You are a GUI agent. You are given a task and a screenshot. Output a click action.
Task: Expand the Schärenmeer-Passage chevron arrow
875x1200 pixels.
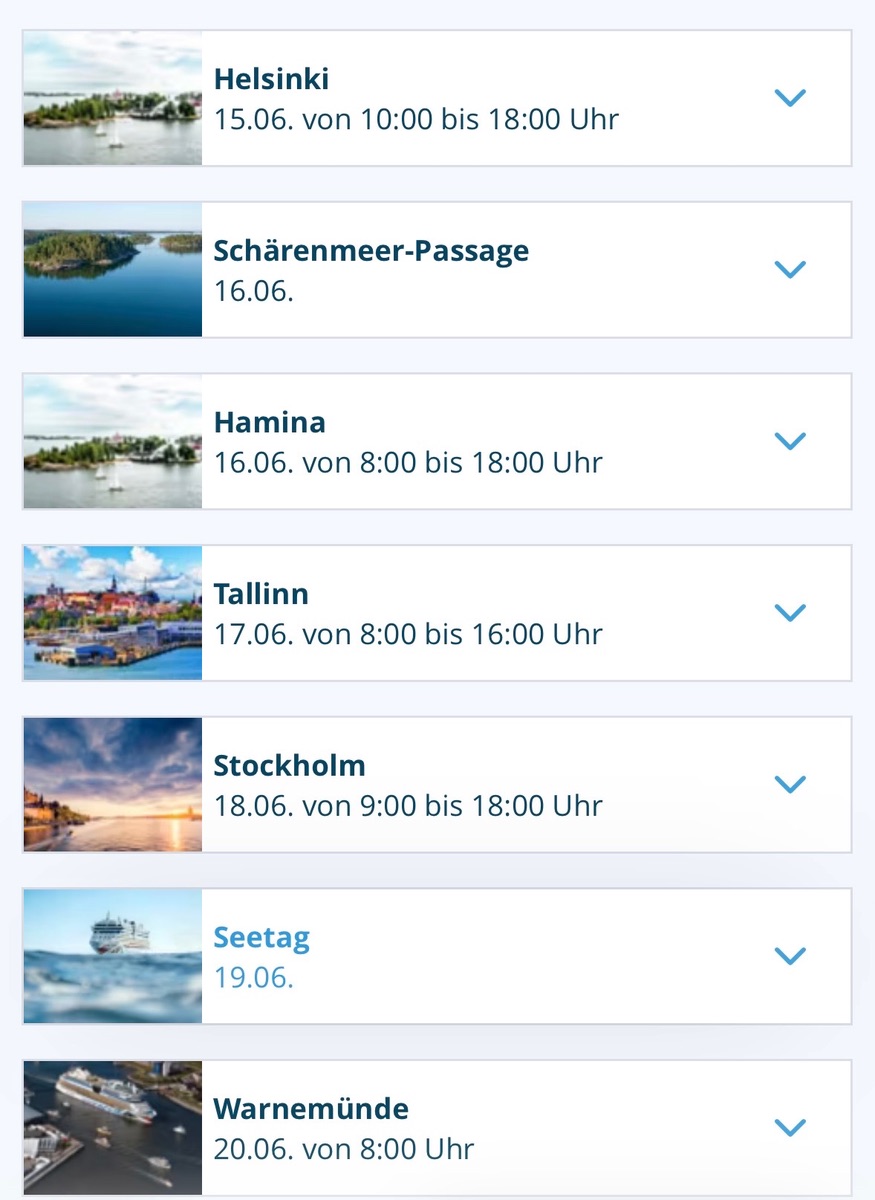click(790, 270)
